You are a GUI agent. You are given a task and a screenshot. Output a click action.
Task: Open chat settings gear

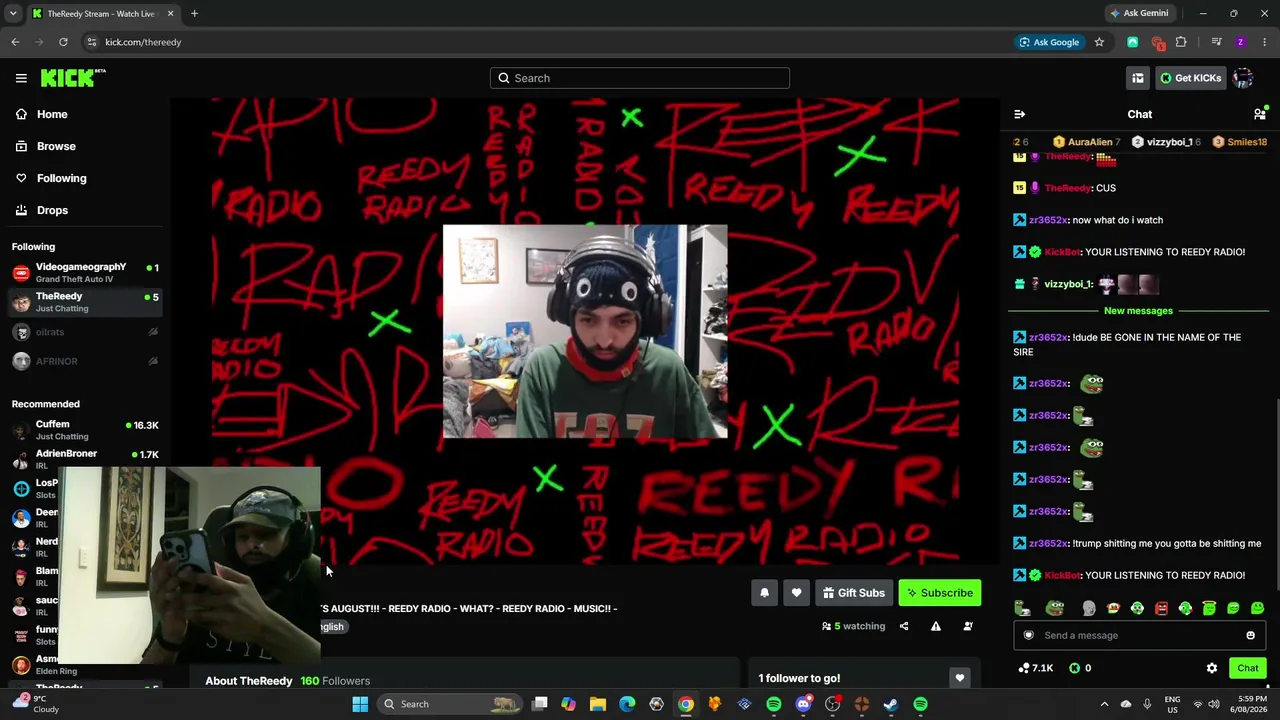point(1212,668)
